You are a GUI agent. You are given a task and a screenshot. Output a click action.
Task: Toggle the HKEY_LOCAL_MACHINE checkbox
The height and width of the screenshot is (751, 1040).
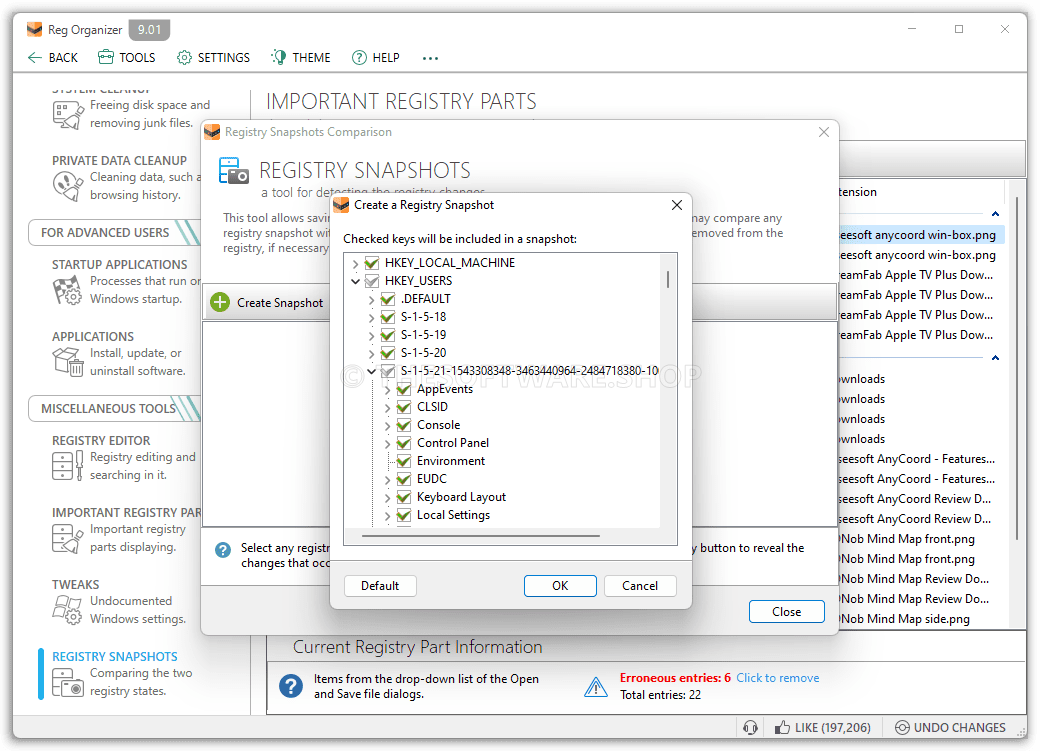point(371,263)
